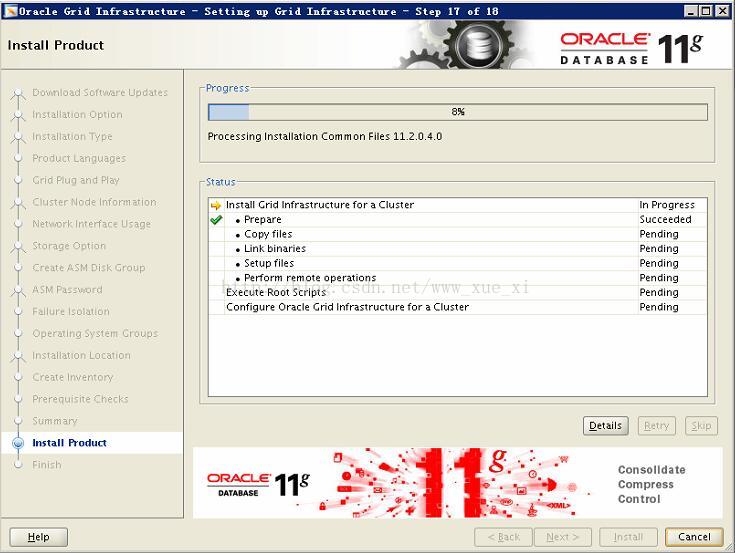Click the greyed Install button
The image size is (735, 553).
click(628, 537)
